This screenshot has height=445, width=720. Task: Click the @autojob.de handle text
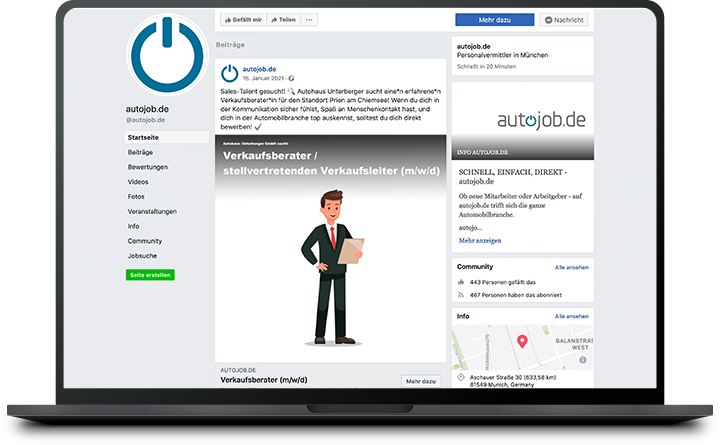click(145, 120)
